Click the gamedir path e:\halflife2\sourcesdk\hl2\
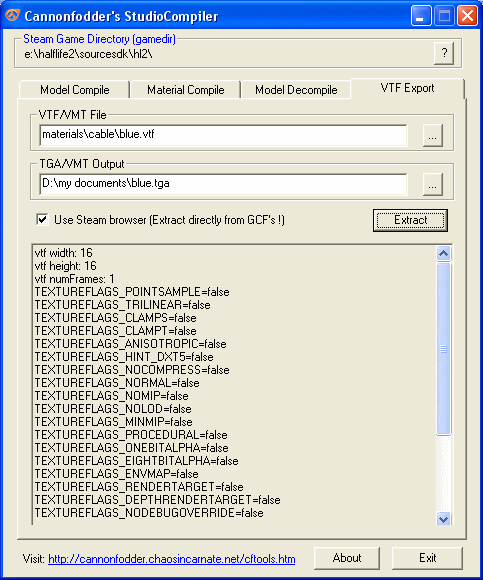This screenshot has width=483, height=580. click(x=88, y=54)
